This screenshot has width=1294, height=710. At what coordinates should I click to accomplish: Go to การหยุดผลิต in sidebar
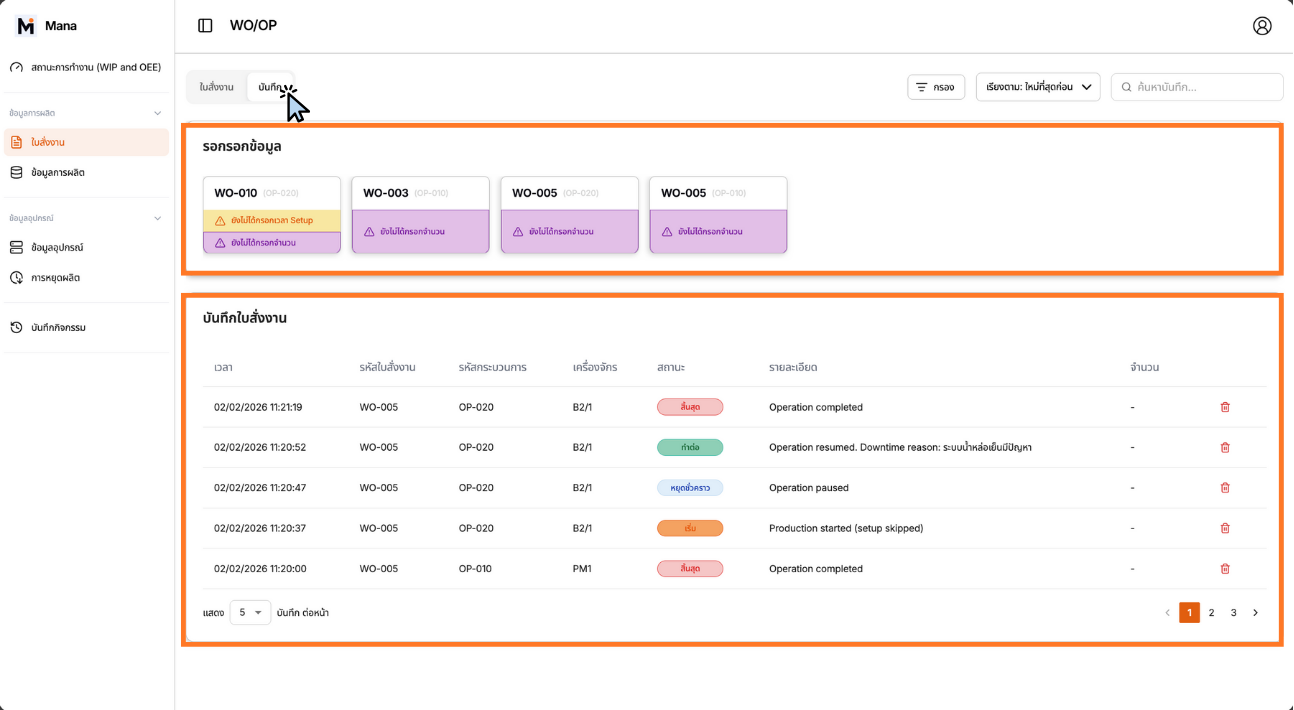coord(55,278)
